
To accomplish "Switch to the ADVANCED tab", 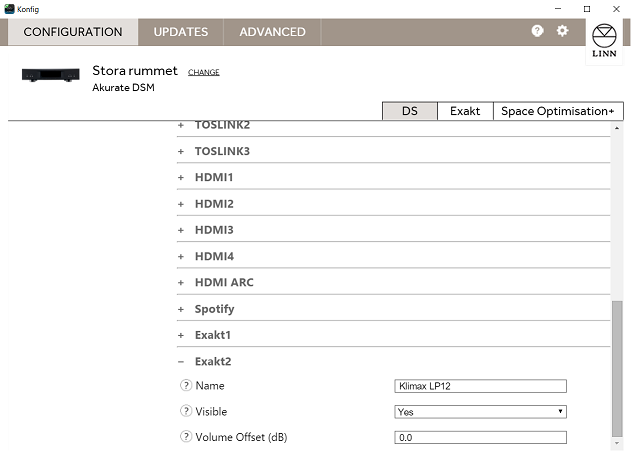I will click(x=272, y=32).
